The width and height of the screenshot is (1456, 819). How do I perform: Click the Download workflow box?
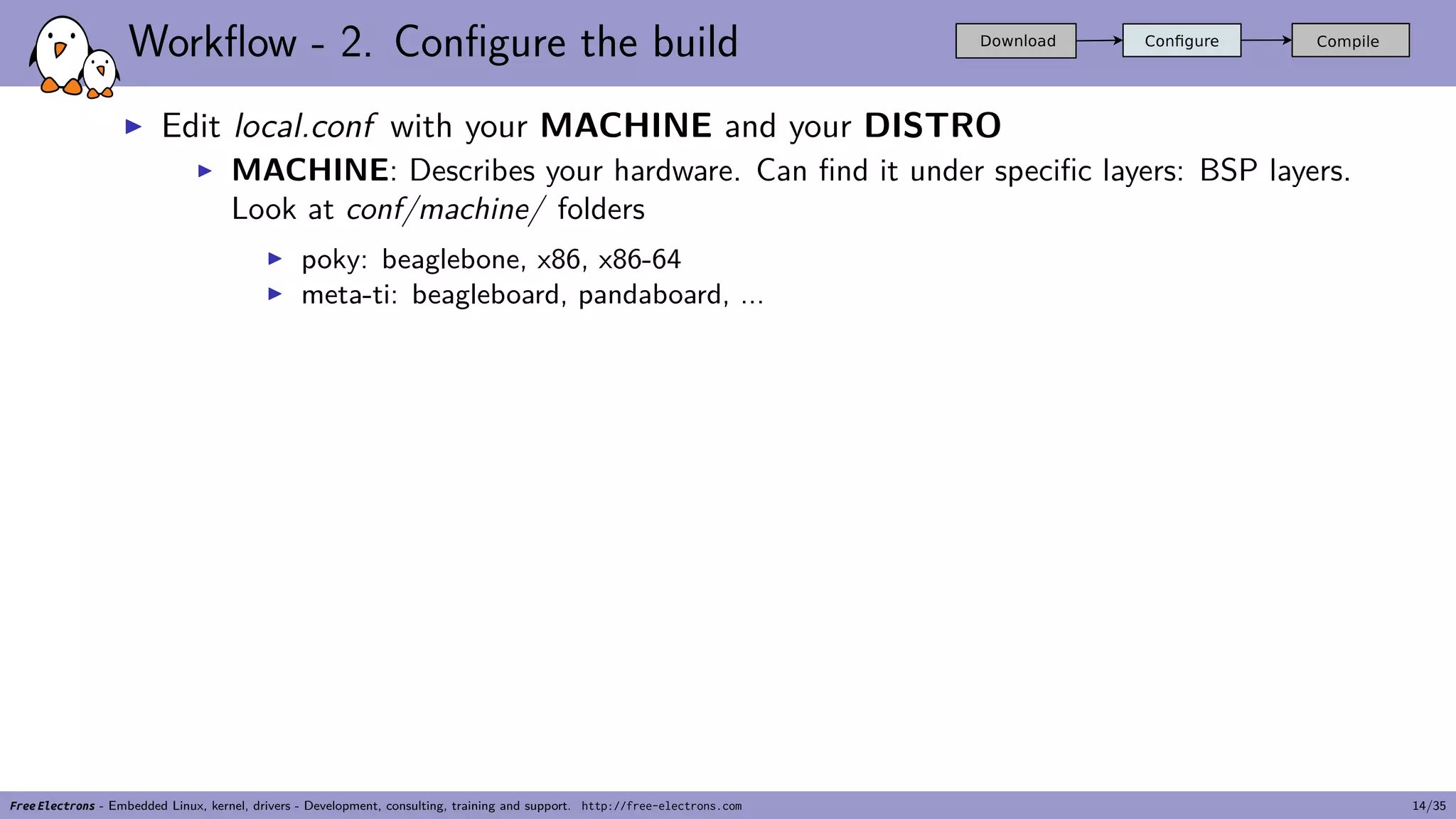[x=1016, y=41]
